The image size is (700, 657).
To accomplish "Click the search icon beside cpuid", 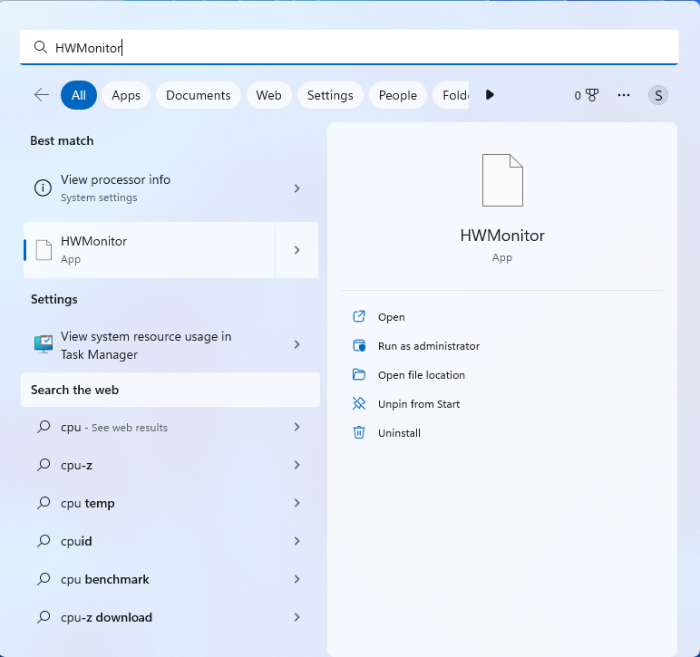I will [43, 541].
